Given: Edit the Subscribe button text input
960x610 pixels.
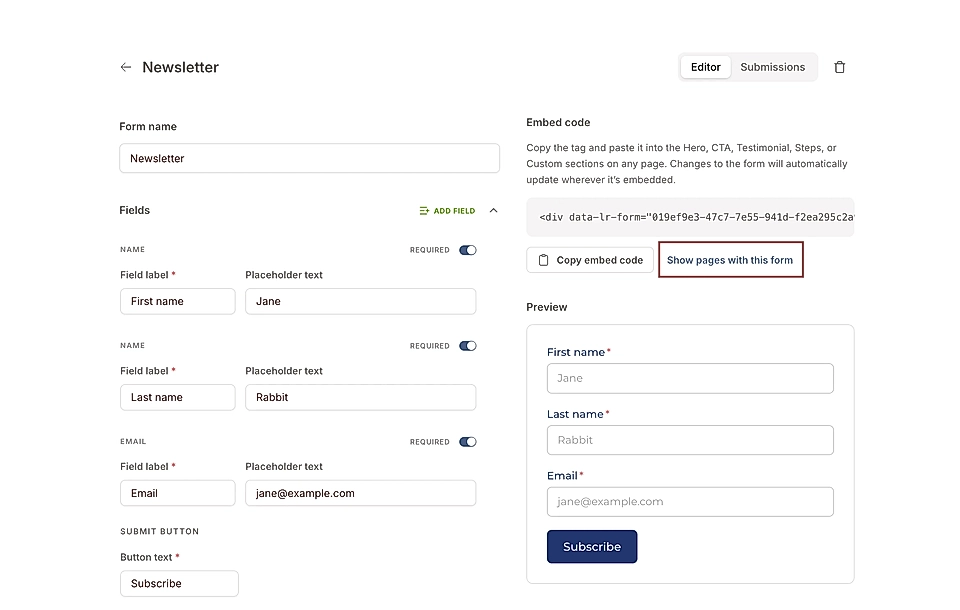Looking at the screenshot, I should click(x=179, y=584).
